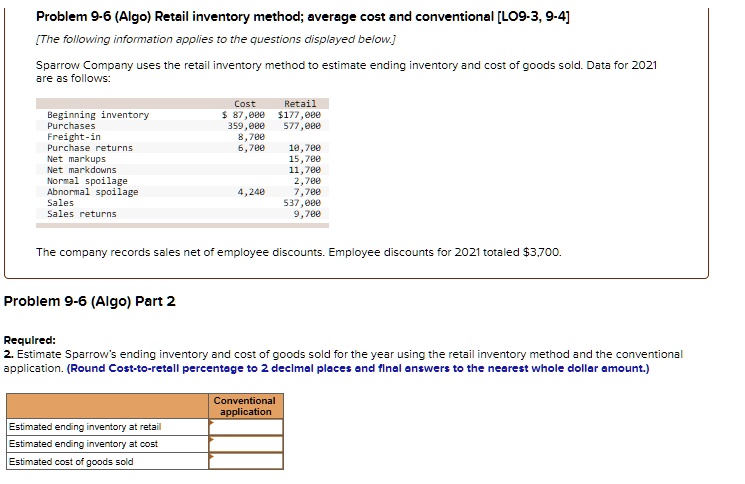
Task: Click the 'Net markups' row label
Action: click(76, 159)
